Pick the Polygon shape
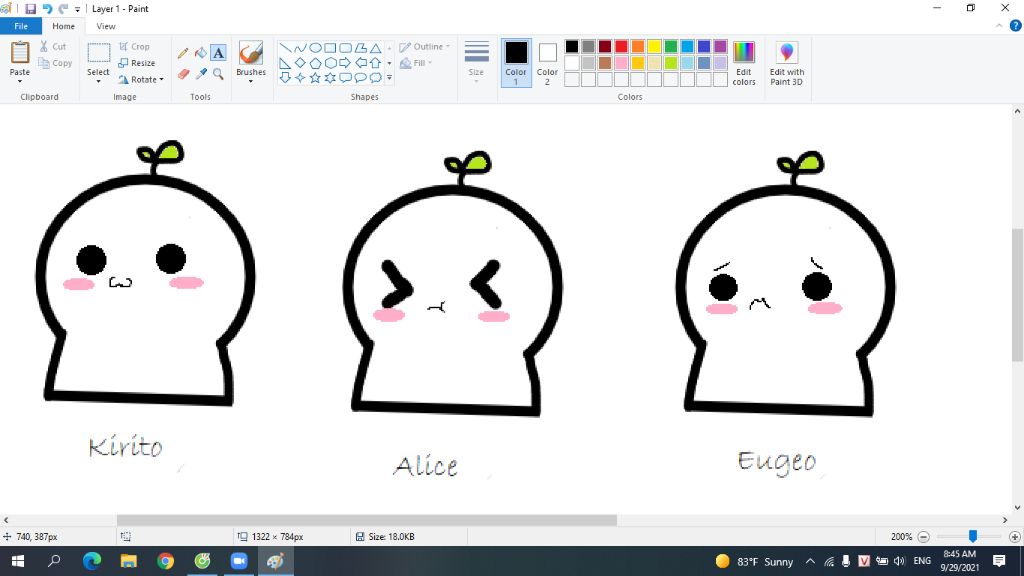The width and height of the screenshot is (1024, 576). tap(360, 48)
